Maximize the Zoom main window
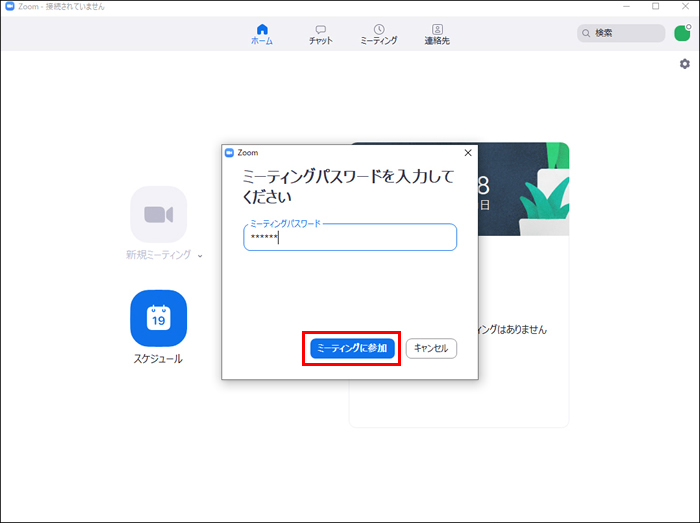Image resolution: width=700 pixels, height=523 pixels. tap(655, 7)
